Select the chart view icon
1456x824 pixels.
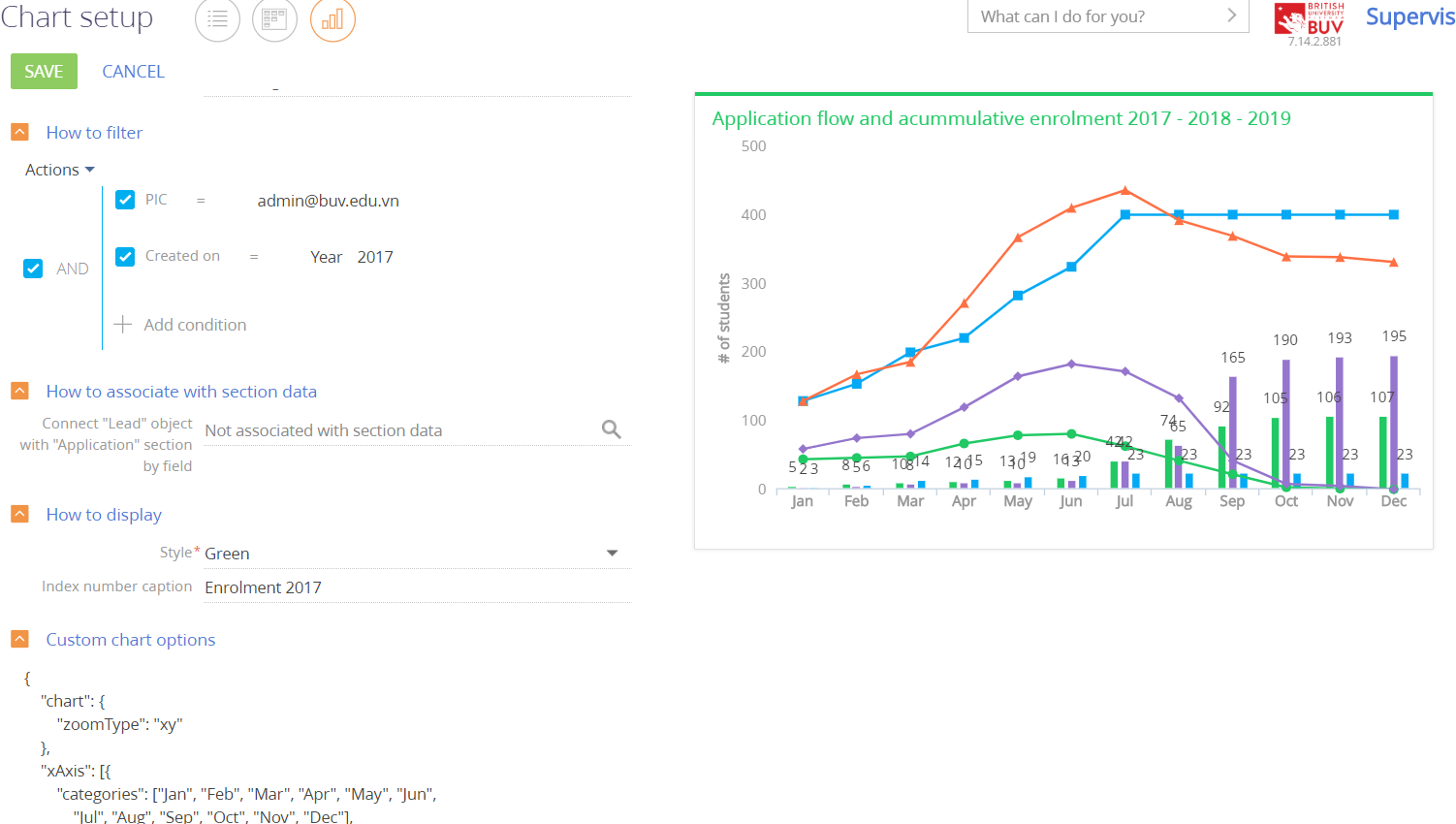pos(332,19)
